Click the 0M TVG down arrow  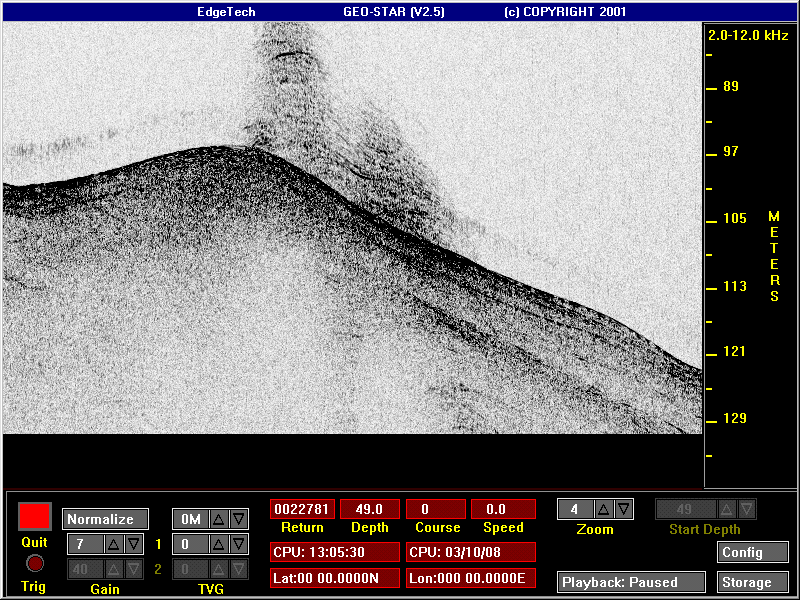(238, 519)
